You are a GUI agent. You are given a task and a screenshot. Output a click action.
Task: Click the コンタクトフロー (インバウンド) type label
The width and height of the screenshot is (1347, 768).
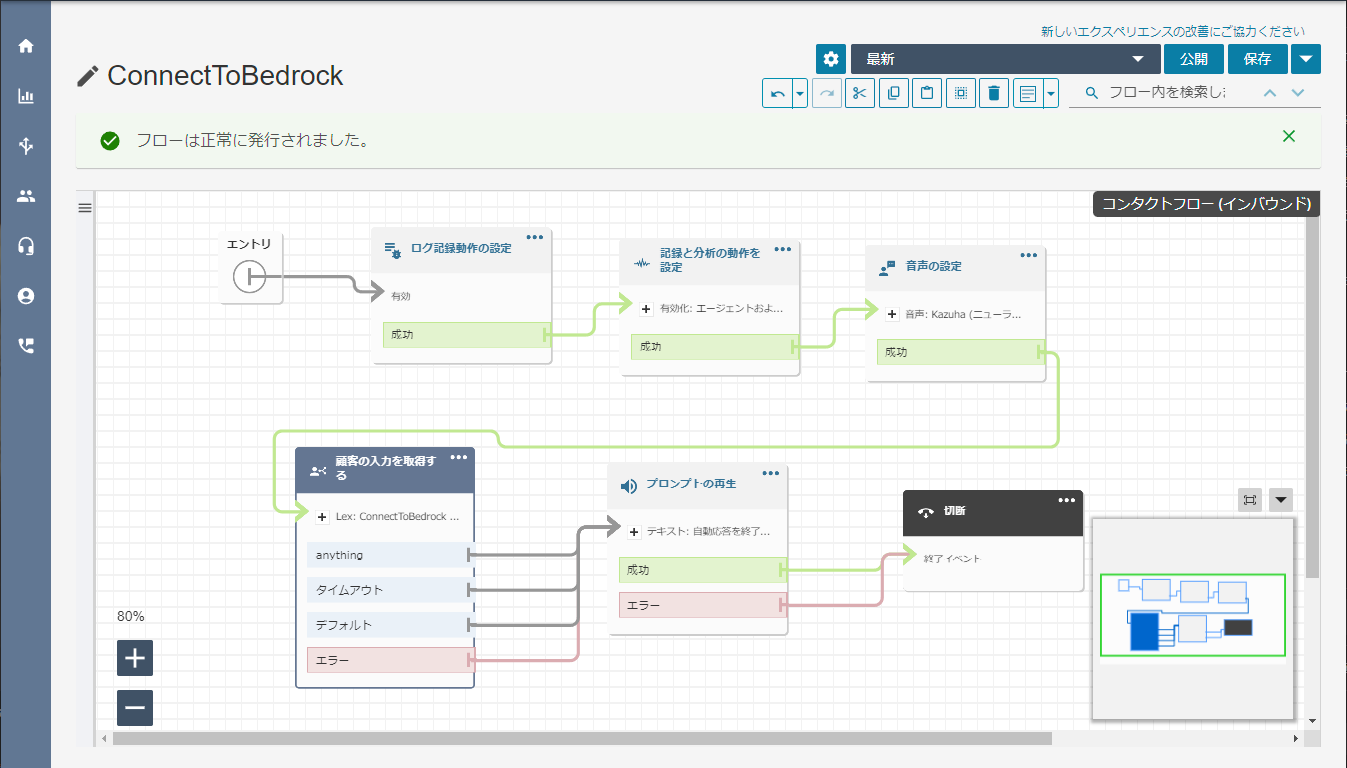click(1206, 204)
